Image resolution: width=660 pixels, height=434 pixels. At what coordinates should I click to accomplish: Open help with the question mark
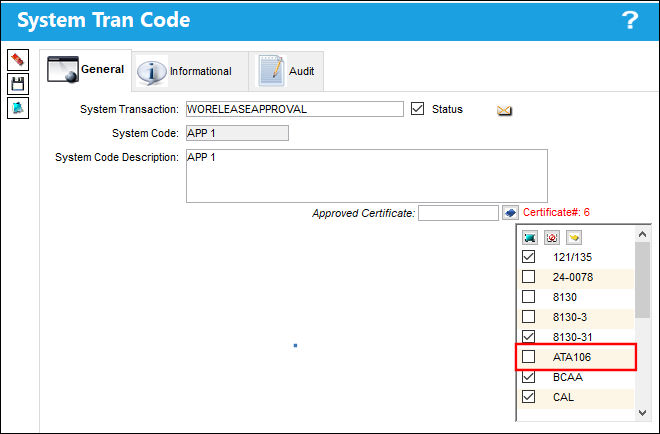630,20
